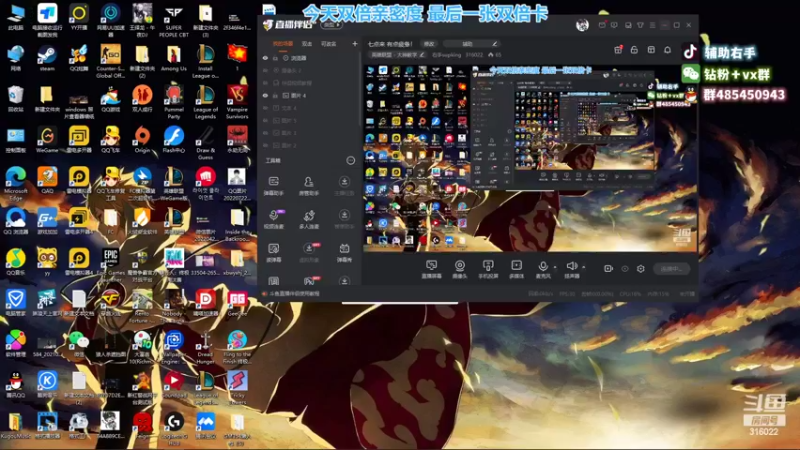Open streaming settings gear icon
Screen dimensions: 800x450
point(641,268)
